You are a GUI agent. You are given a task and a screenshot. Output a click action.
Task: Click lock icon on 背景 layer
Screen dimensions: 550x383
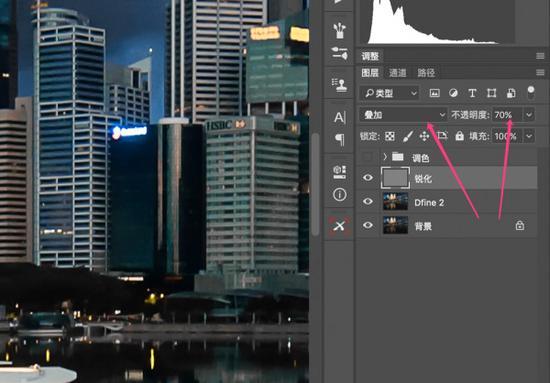520,225
